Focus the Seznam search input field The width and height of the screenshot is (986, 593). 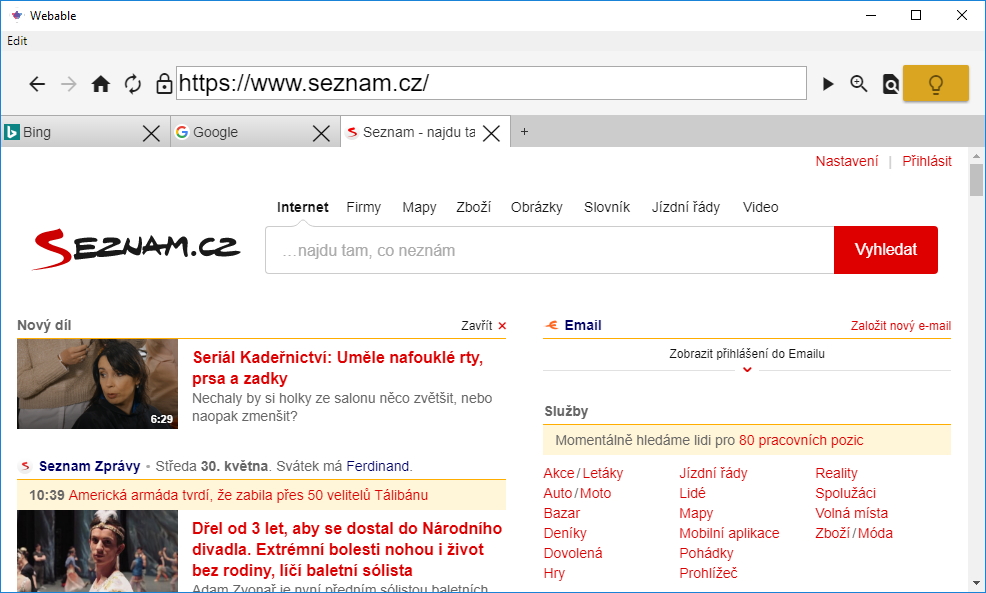pyautogui.click(x=550, y=250)
